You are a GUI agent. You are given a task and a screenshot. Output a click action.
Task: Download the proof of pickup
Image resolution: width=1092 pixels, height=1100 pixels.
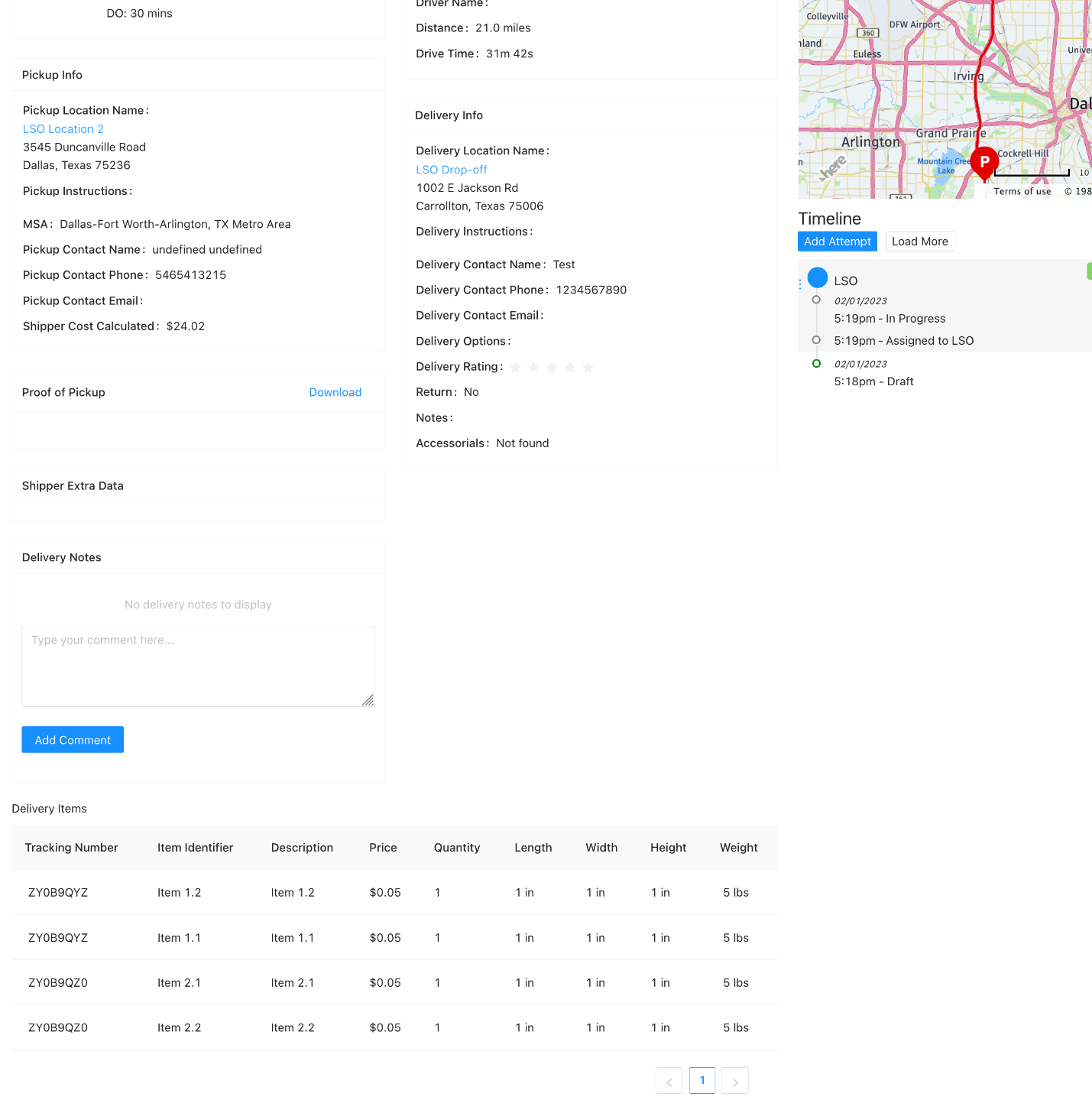(x=335, y=392)
